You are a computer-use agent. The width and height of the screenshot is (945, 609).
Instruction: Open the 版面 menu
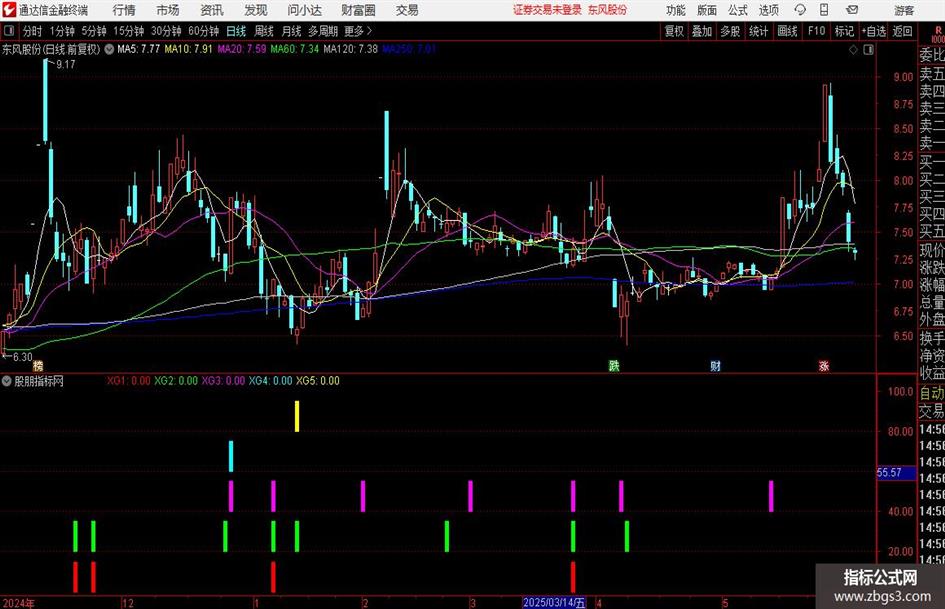click(x=707, y=10)
